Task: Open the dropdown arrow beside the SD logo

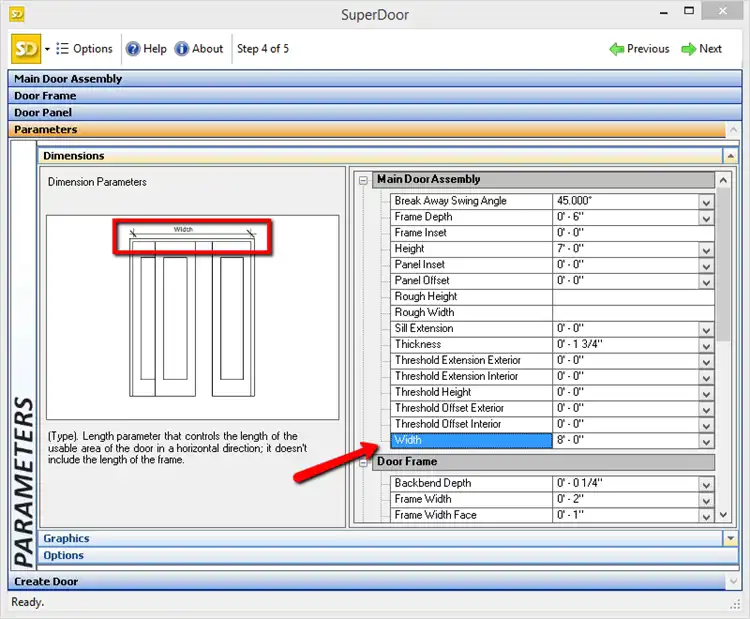Action: pyautogui.click(x=47, y=49)
